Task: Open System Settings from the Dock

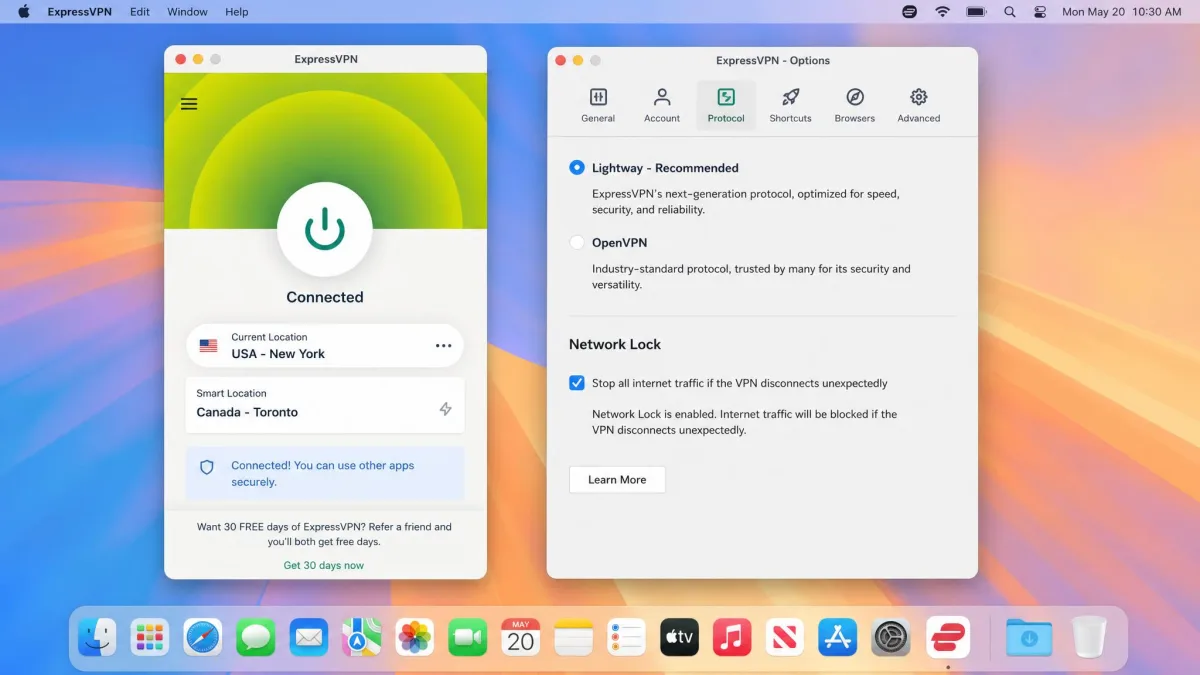Action: pos(891,636)
